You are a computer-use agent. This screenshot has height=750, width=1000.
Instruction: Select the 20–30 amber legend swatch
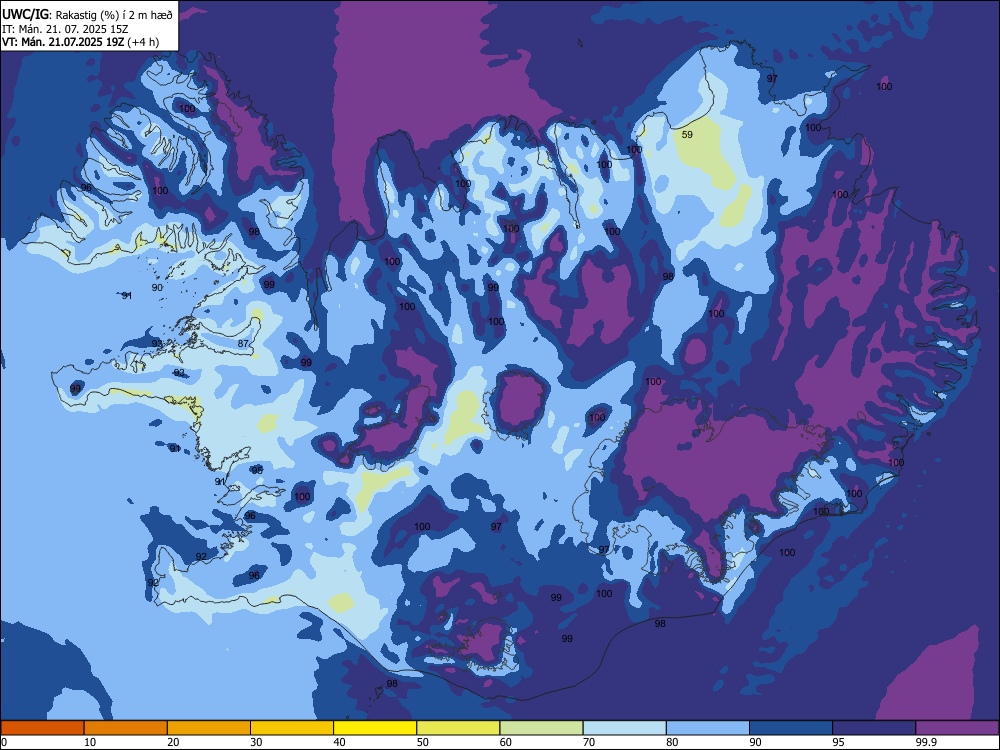209,728
